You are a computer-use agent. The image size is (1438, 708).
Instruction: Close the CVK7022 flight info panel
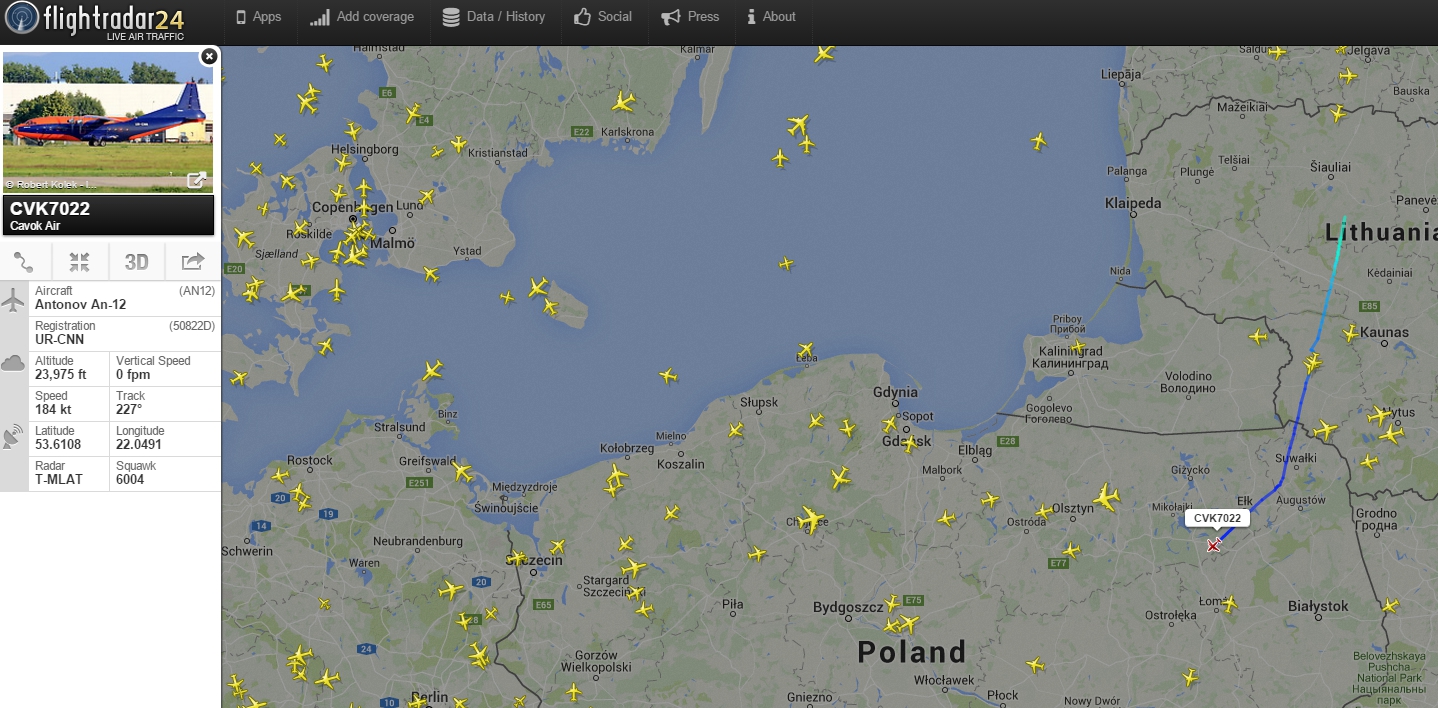tap(209, 56)
